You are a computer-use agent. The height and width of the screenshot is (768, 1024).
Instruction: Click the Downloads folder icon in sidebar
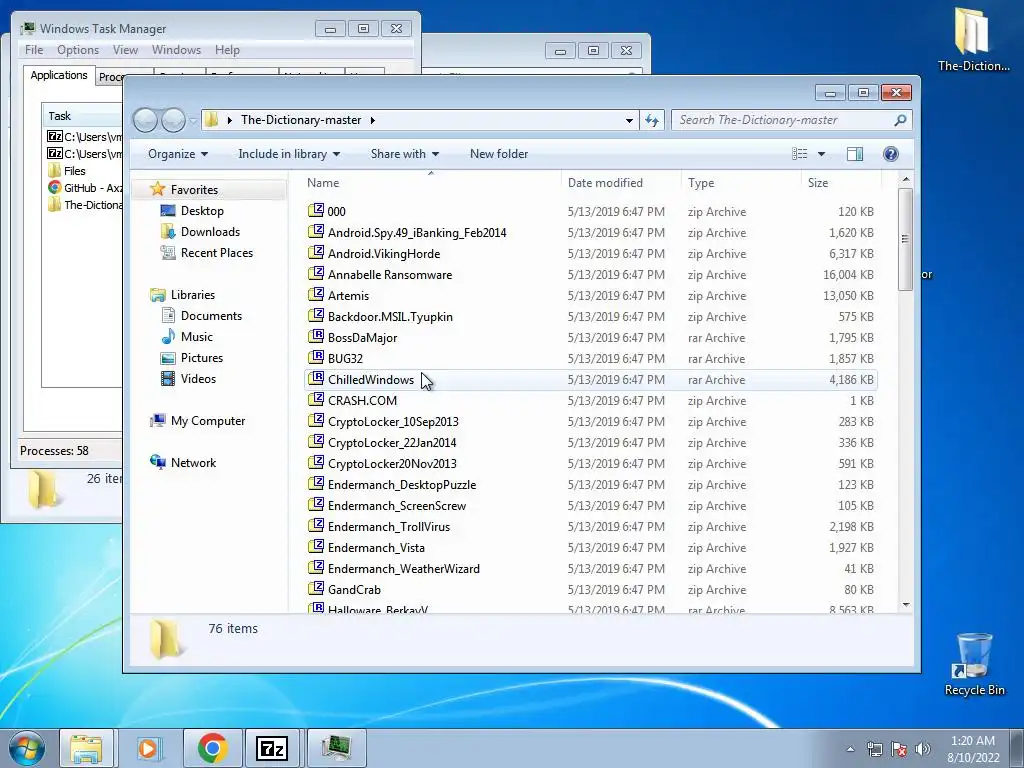[168, 231]
